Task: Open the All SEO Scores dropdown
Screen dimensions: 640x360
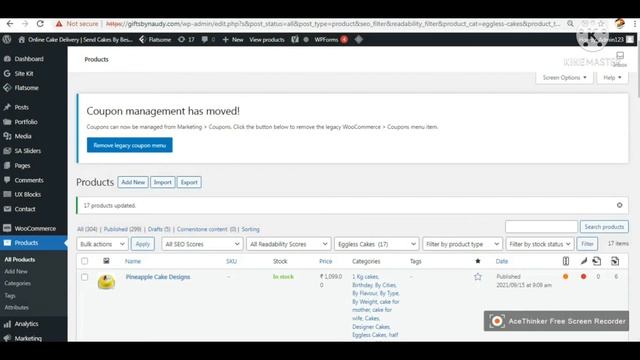Action: point(202,244)
